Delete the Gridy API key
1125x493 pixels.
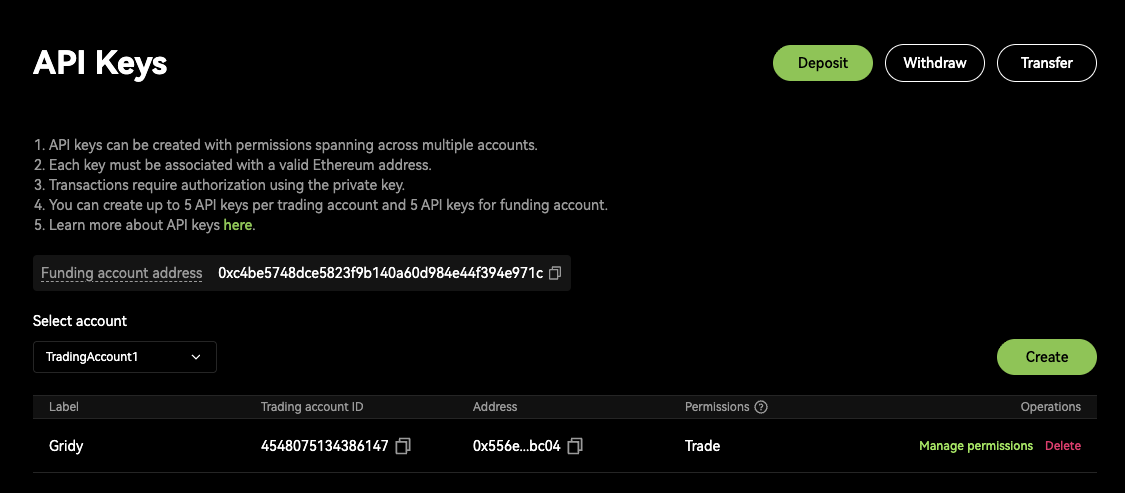pos(1063,446)
